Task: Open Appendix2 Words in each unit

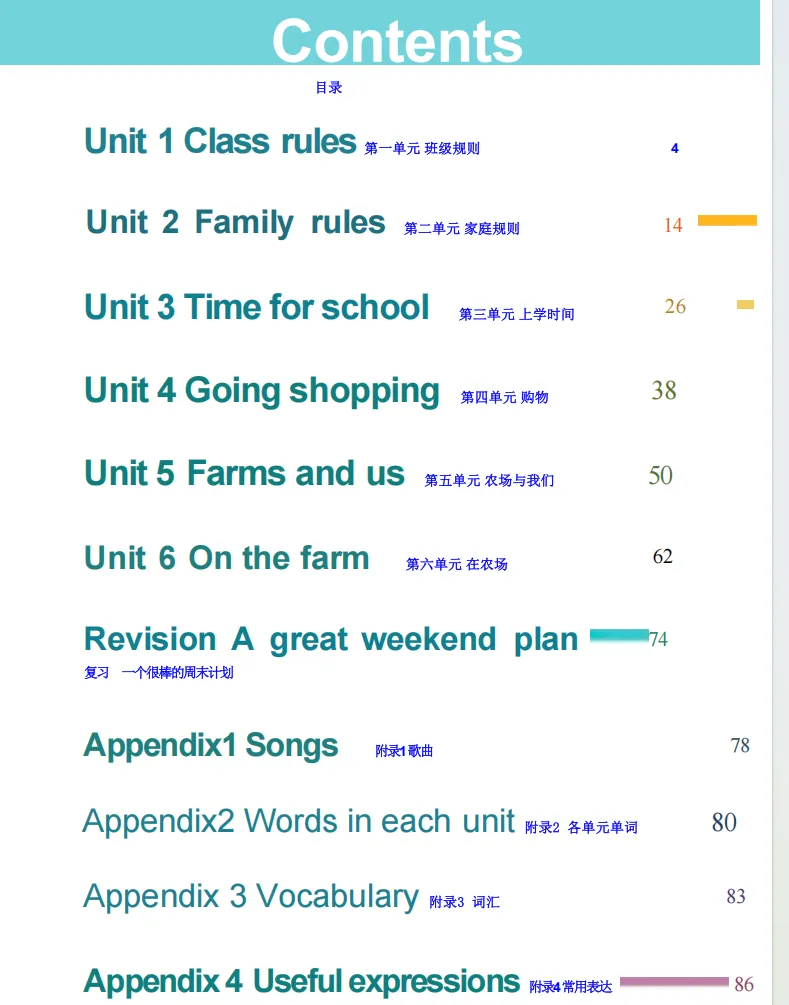Action: point(298,821)
